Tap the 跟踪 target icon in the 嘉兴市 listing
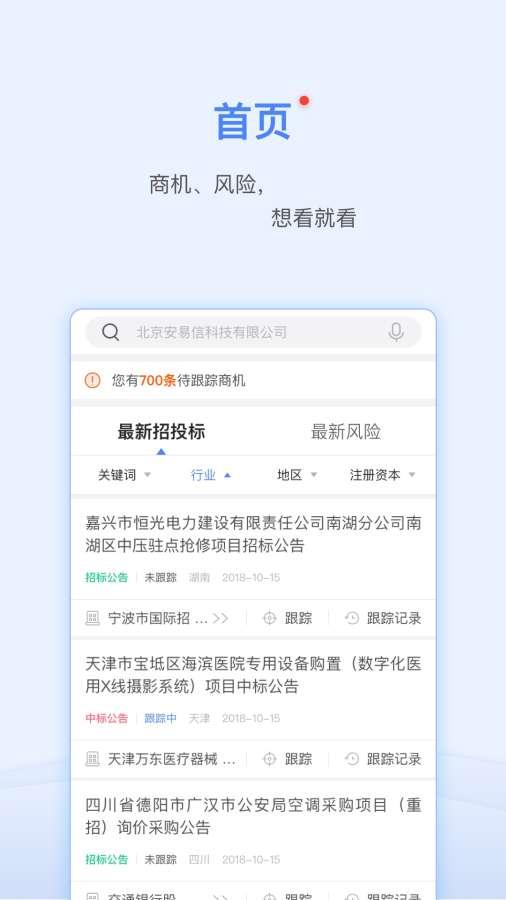The image size is (506, 900). coord(269,618)
